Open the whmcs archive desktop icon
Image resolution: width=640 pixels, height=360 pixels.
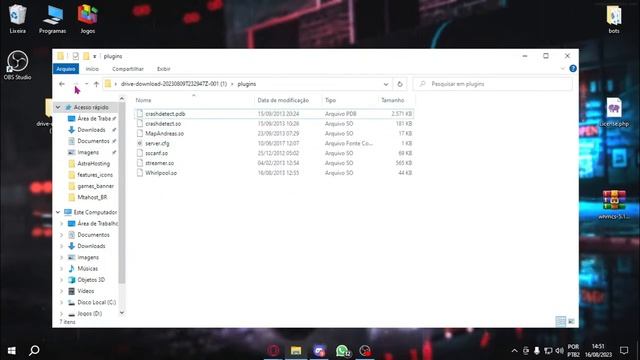click(x=613, y=204)
